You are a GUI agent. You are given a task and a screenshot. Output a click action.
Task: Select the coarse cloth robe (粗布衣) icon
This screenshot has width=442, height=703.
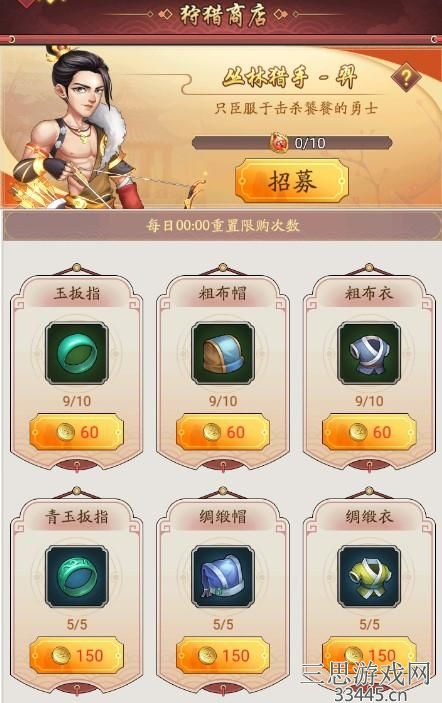[369, 353]
